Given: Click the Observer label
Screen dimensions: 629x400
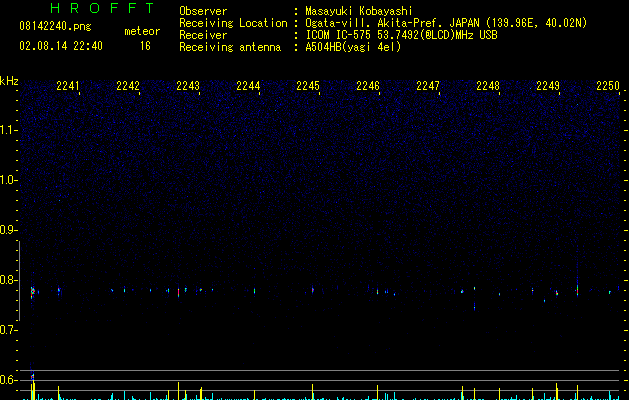Looking at the screenshot, I should 203,11.
